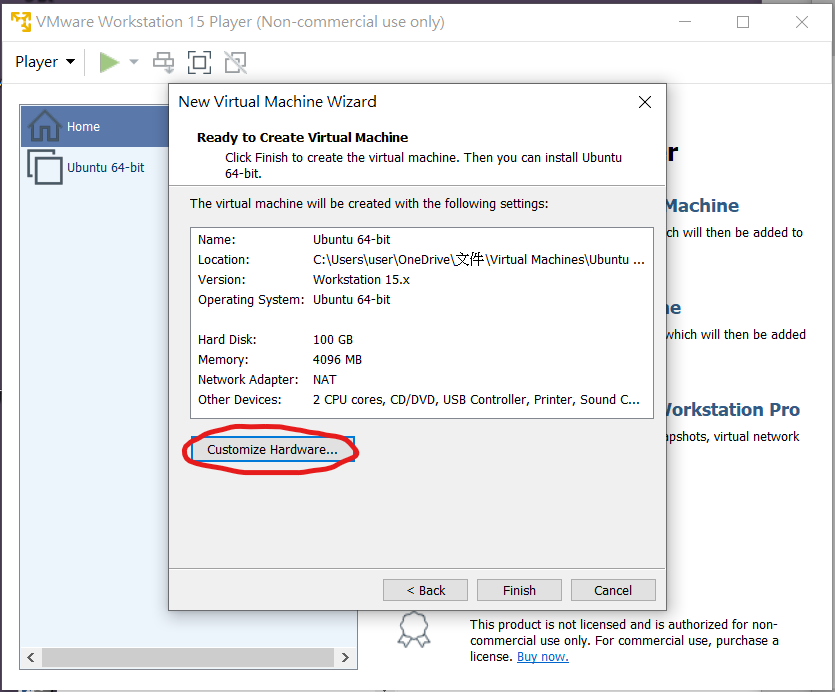Click the Version value Workstation 15.x

pyautogui.click(x=361, y=280)
